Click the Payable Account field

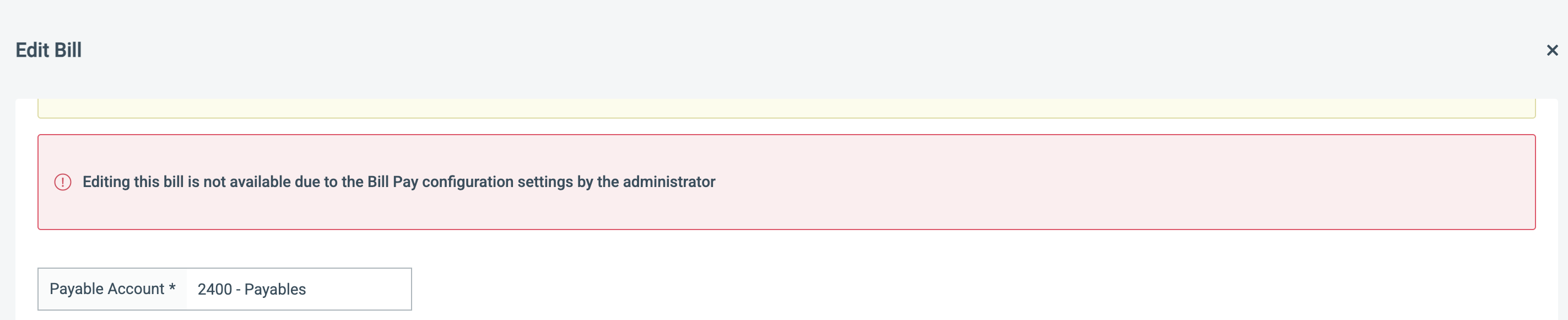[x=225, y=289]
